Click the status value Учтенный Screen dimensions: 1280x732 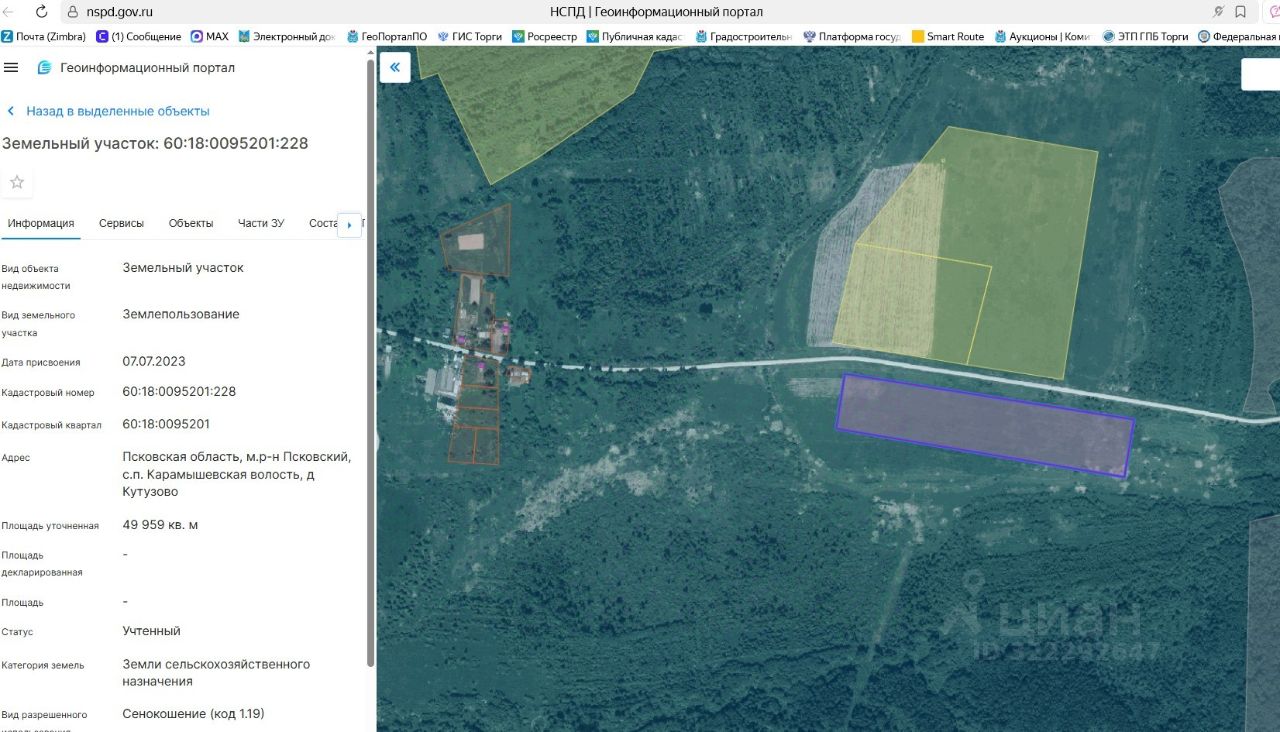coord(152,631)
